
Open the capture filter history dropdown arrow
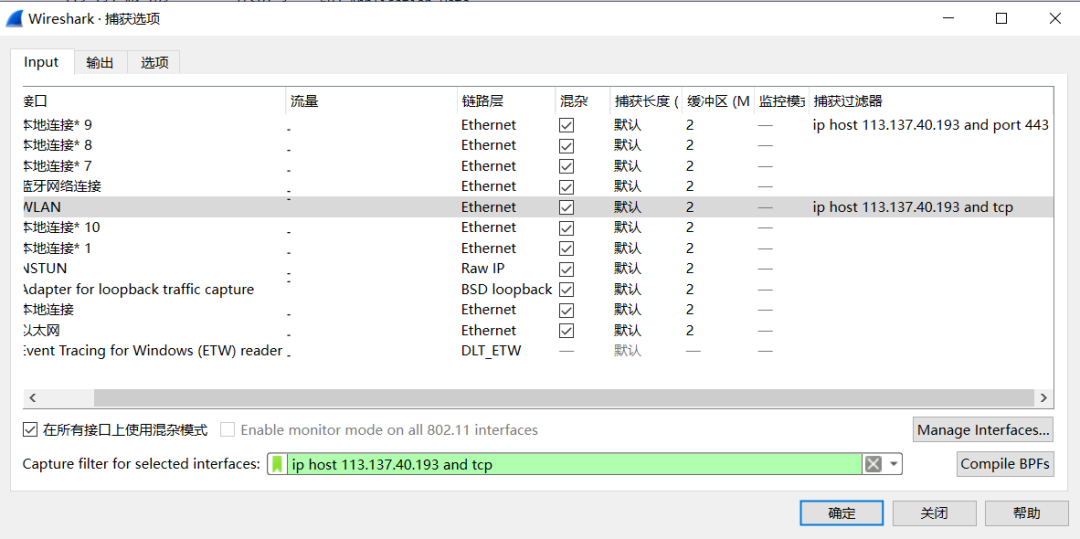click(893, 465)
